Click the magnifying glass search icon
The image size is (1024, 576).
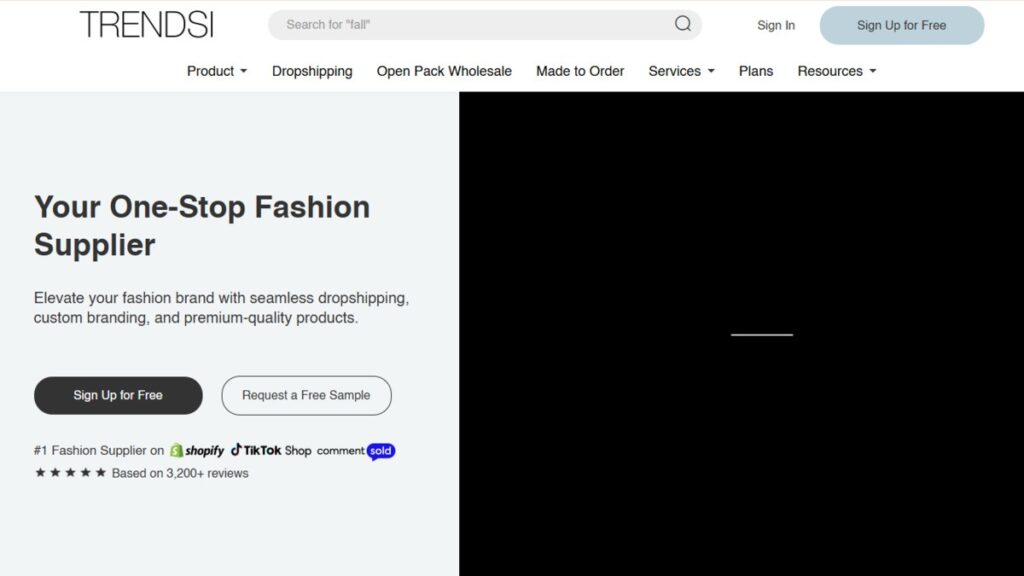(x=683, y=24)
